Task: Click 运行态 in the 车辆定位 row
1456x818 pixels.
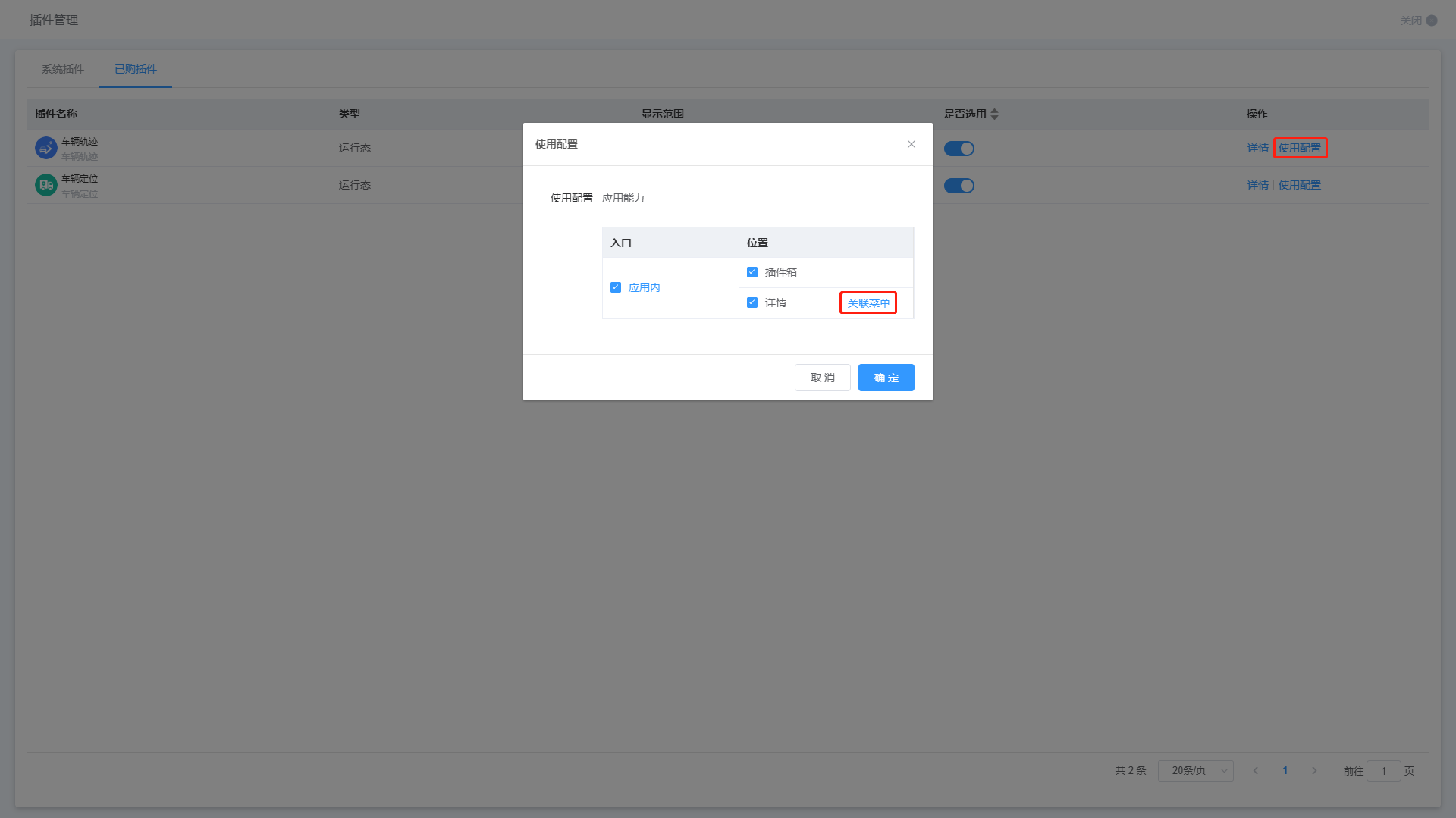Action: click(355, 185)
